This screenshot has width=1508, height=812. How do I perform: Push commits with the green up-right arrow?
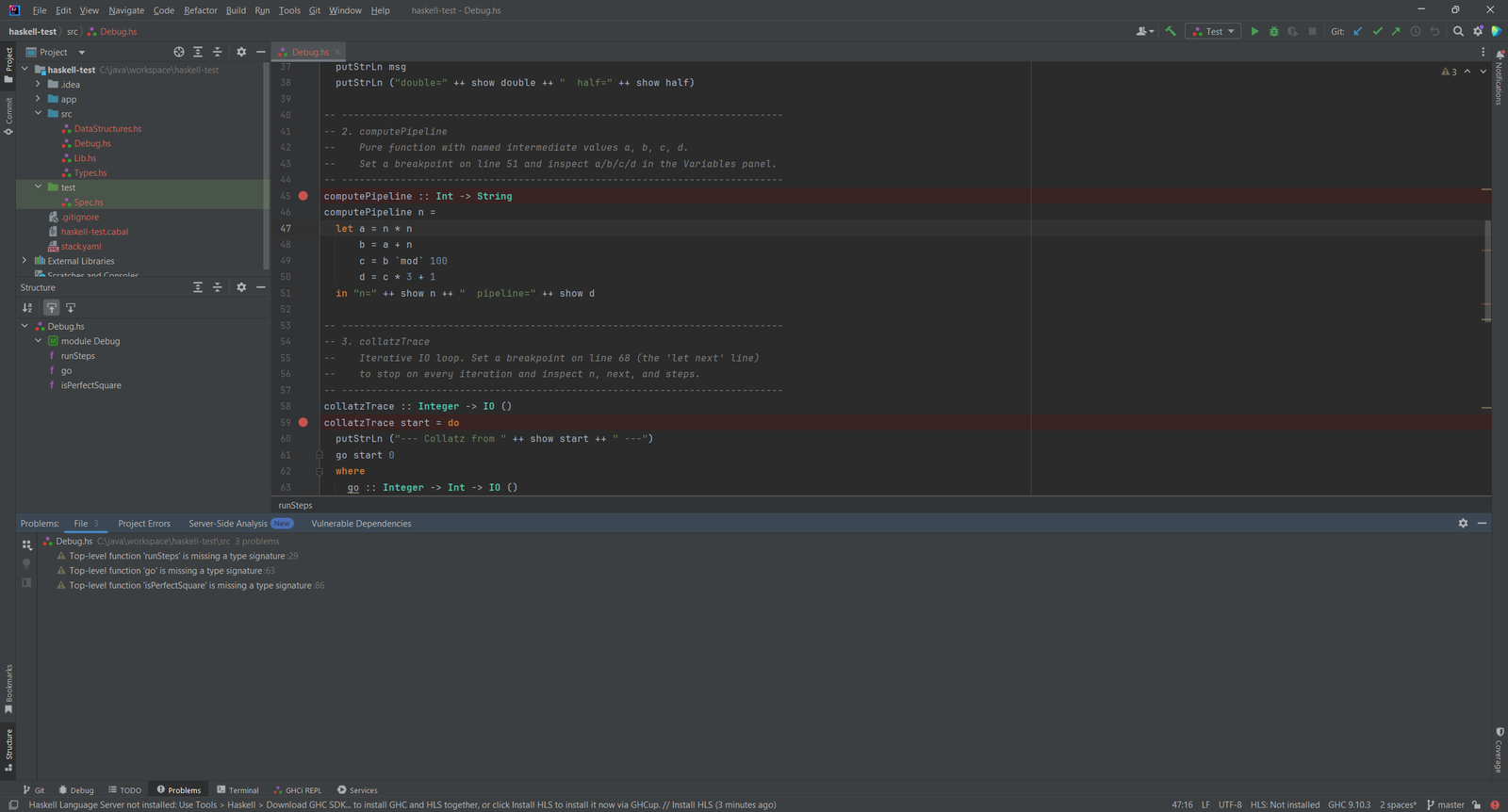pos(1396,31)
